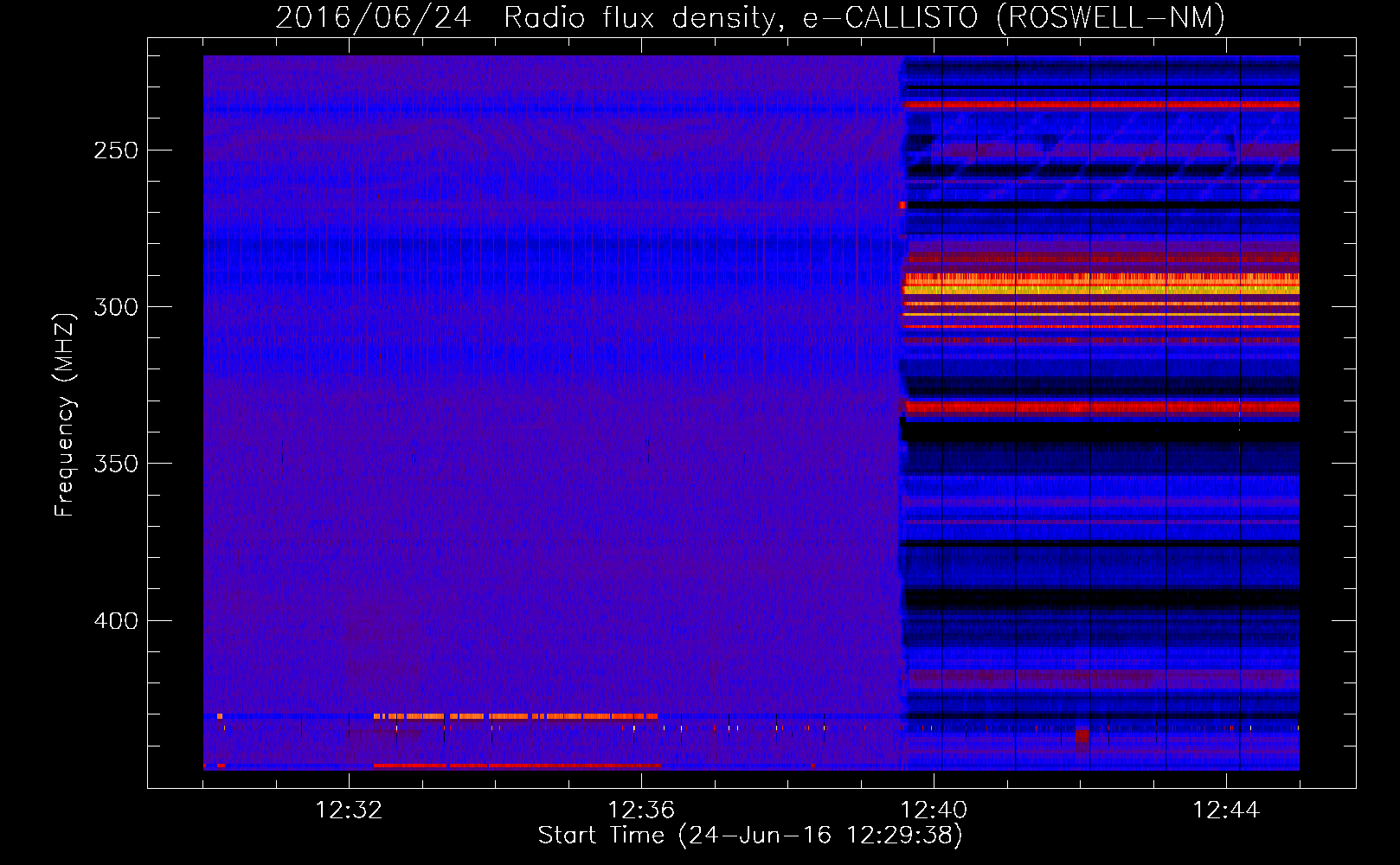
Task: Click the 400 frequency tick label
Action: 116,621
